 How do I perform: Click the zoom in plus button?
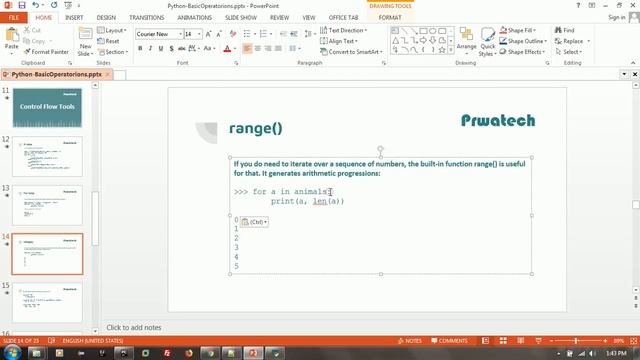(605, 340)
